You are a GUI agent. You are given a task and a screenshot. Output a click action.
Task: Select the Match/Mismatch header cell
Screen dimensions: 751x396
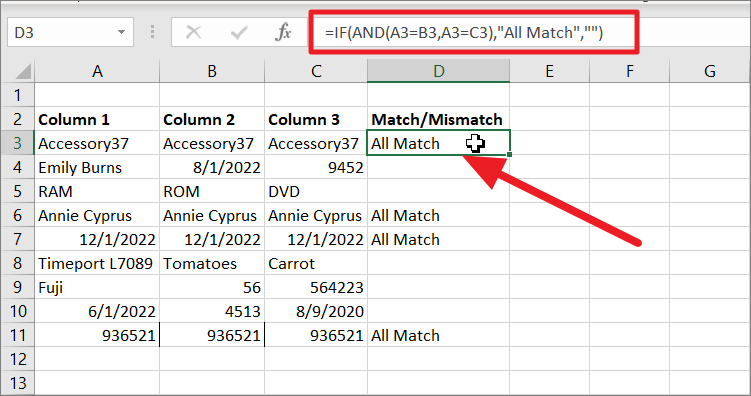tap(438, 119)
